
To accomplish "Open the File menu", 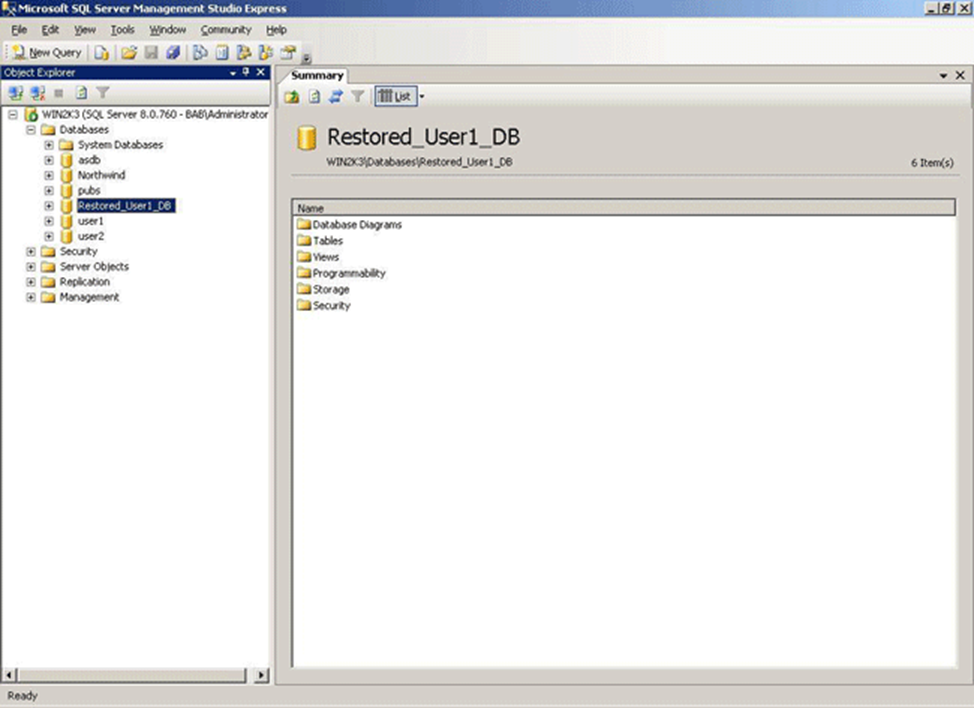I will [x=19, y=30].
